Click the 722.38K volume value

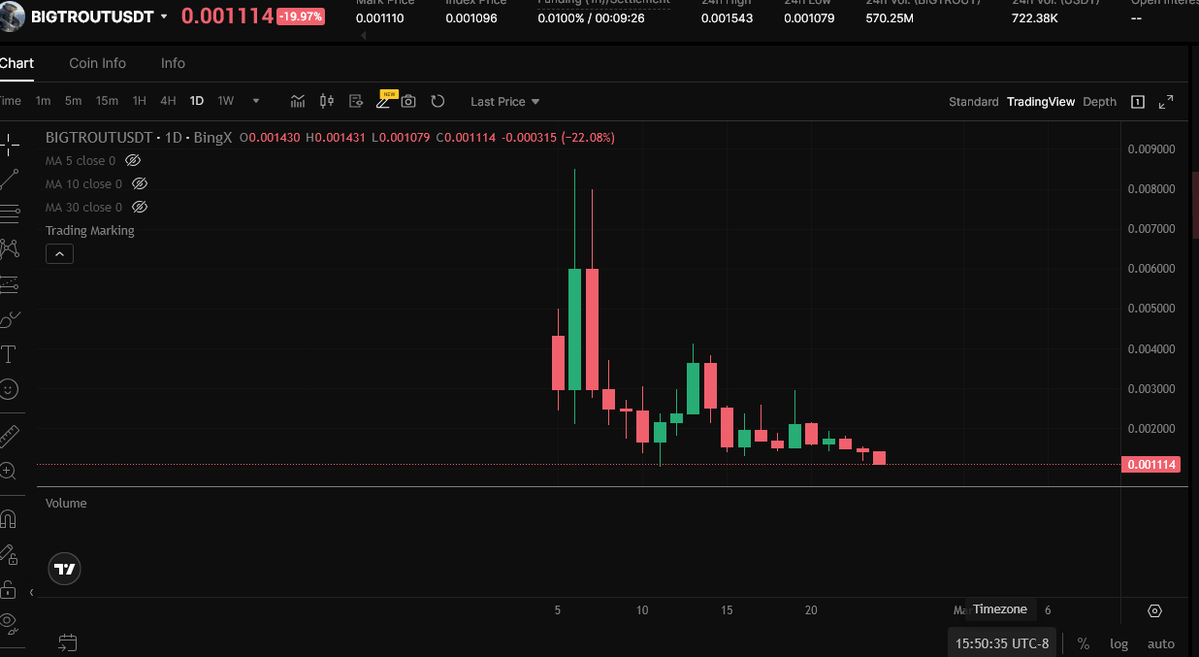(x=1035, y=18)
